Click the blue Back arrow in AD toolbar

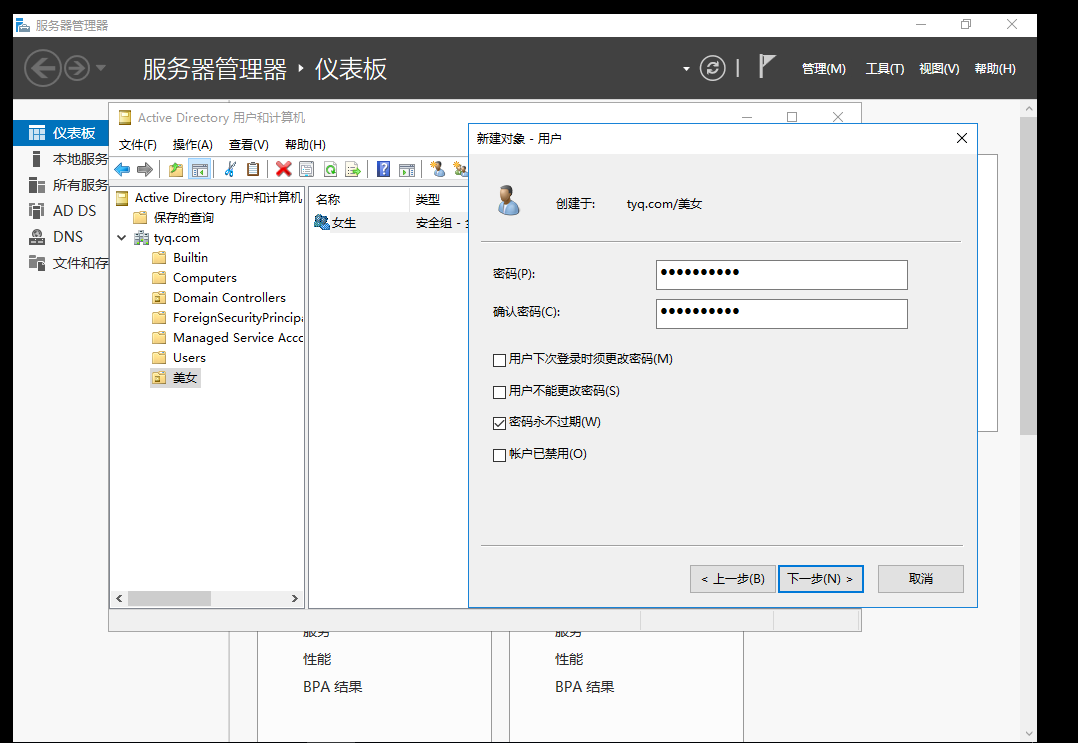(122, 169)
